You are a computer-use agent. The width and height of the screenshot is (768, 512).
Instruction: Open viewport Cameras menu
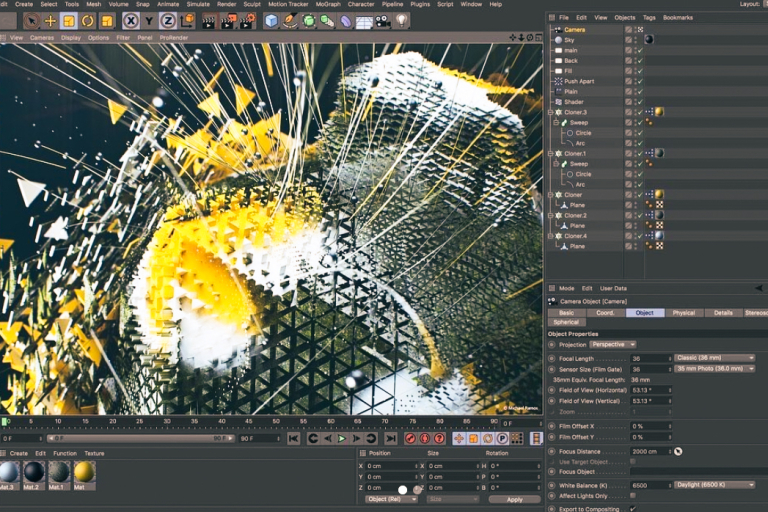pyautogui.click(x=42, y=38)
